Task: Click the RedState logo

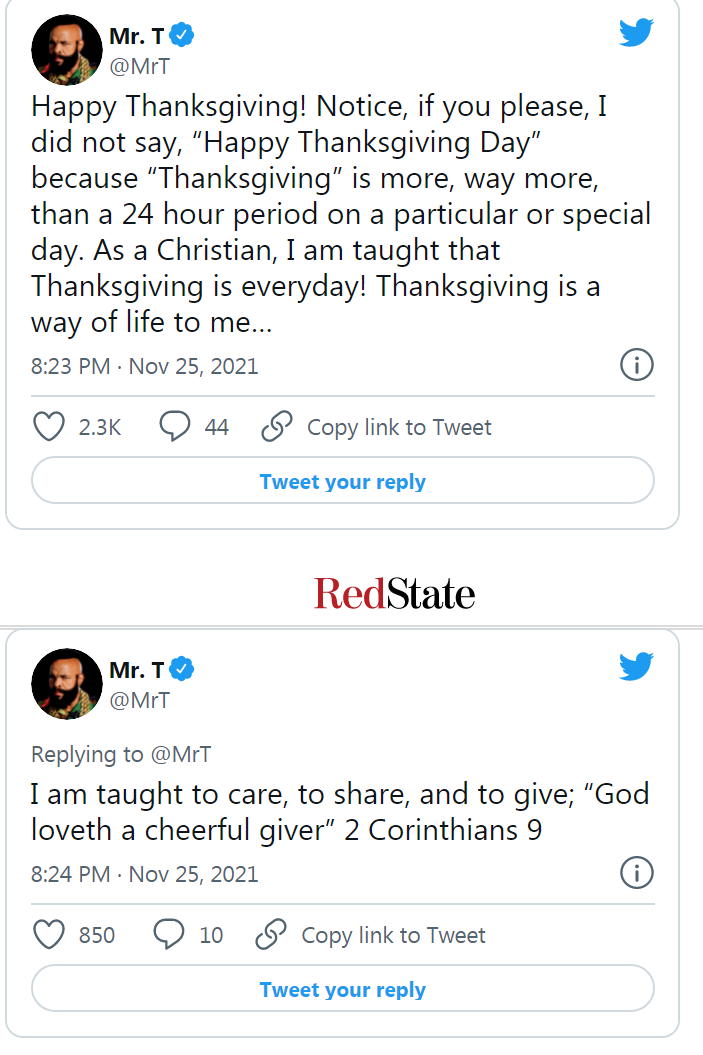Action: pos(394,594)
